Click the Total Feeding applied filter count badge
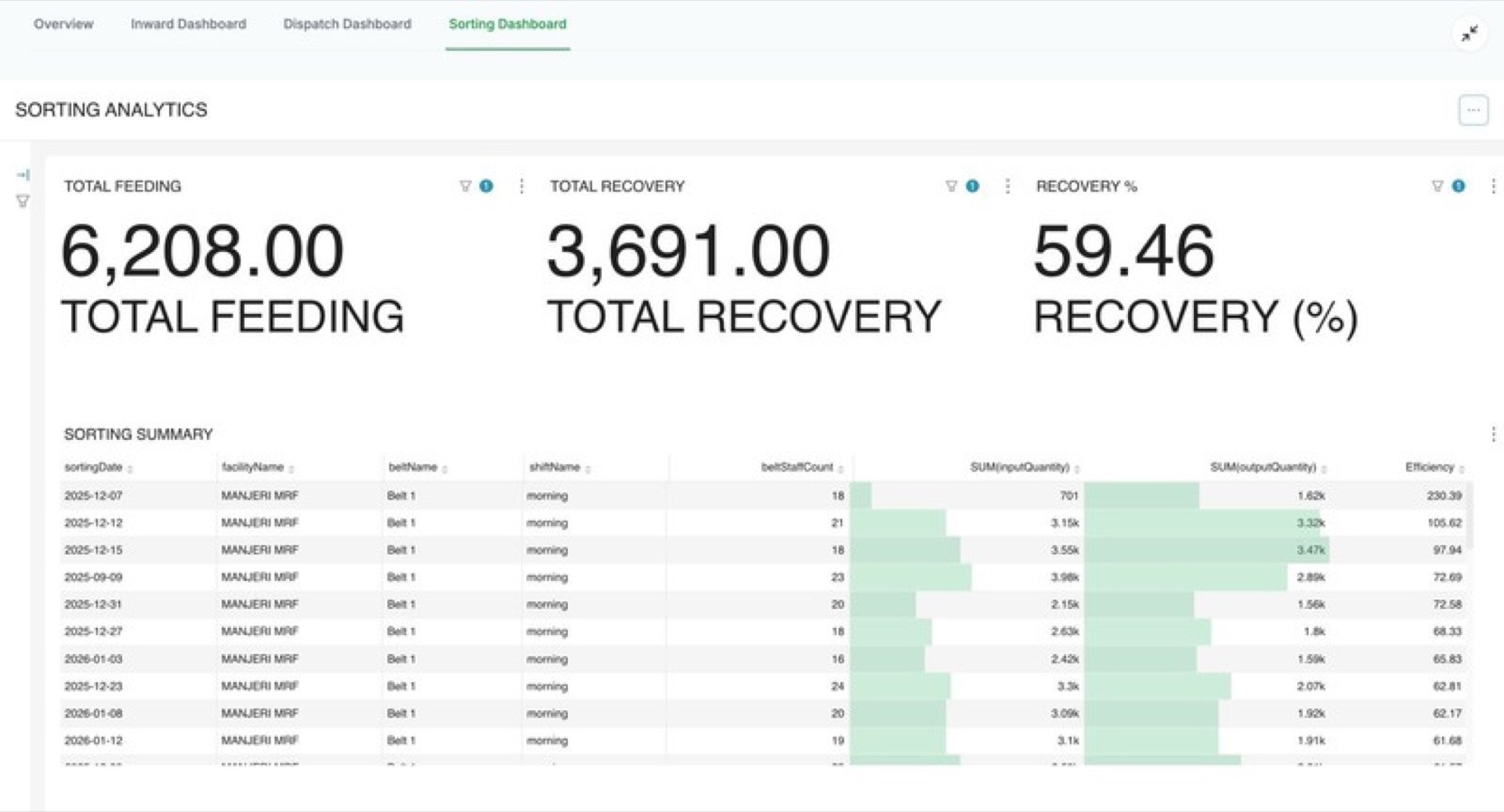Image resolution: width=1504 pixels, height=812 pixels. (486, 186)
